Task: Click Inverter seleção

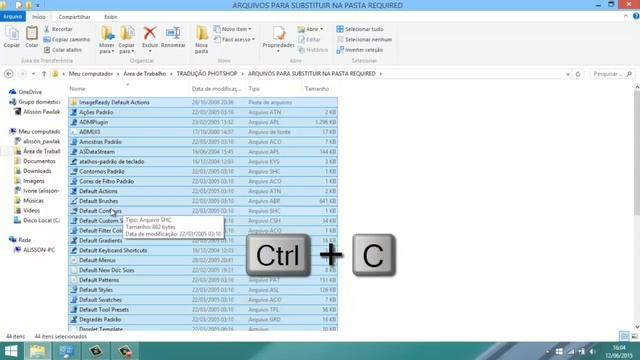Action: coord(360,50)
